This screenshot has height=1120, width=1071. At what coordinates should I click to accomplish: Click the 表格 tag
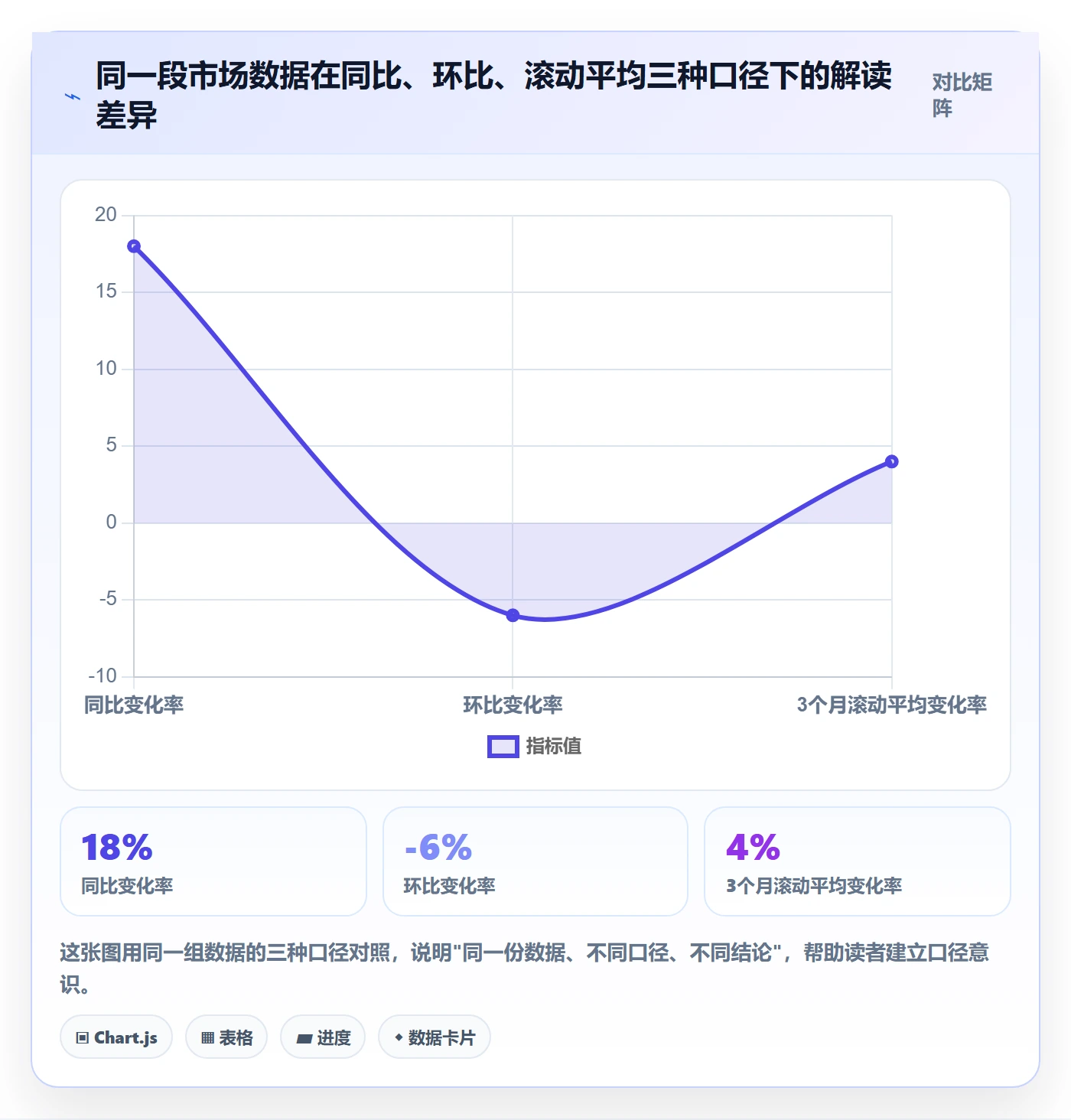(x=226, y=1037)
